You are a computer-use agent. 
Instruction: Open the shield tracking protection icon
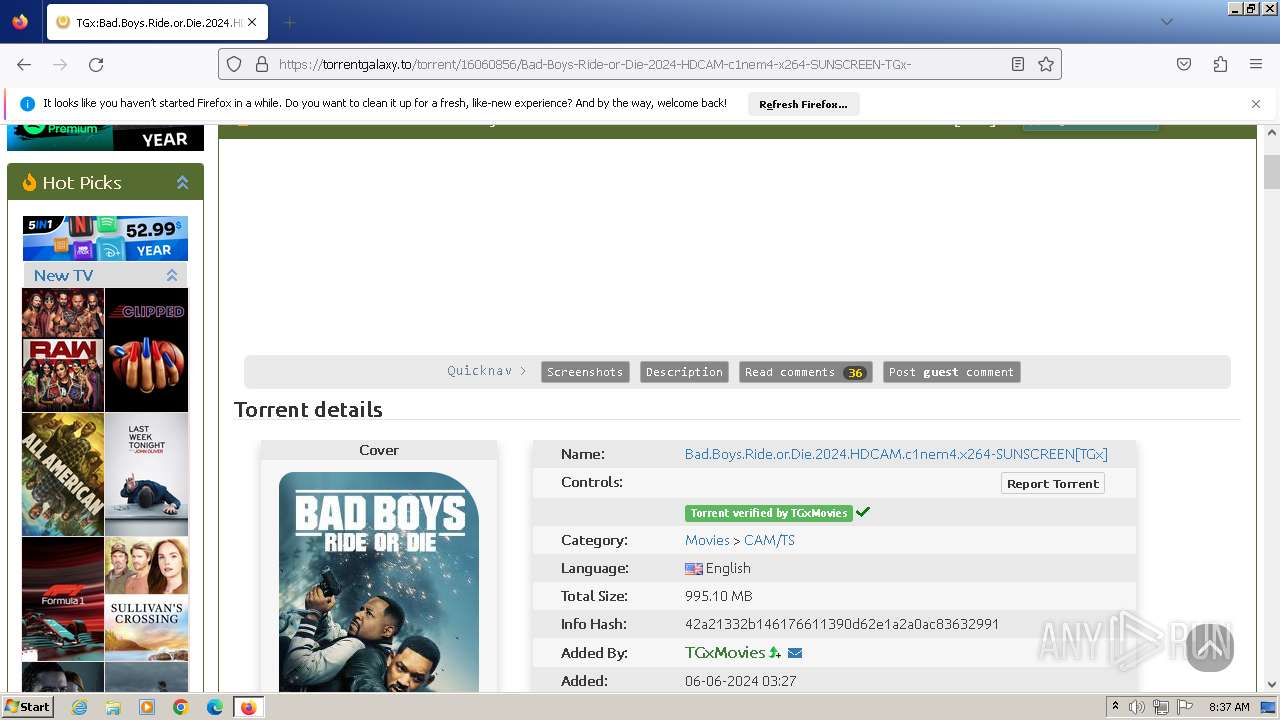(x=234, y=64)
